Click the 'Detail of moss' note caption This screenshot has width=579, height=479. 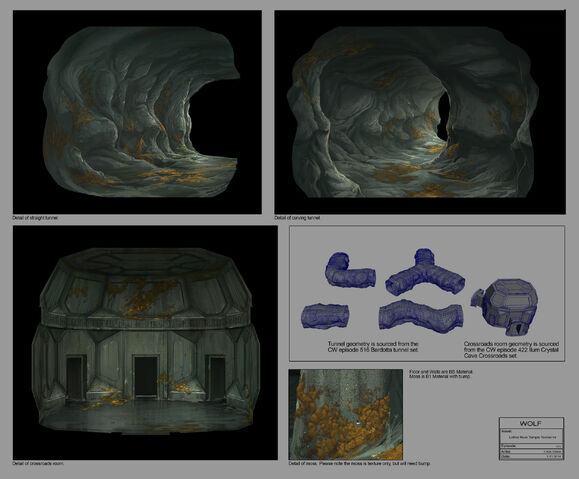coord(359,463)
